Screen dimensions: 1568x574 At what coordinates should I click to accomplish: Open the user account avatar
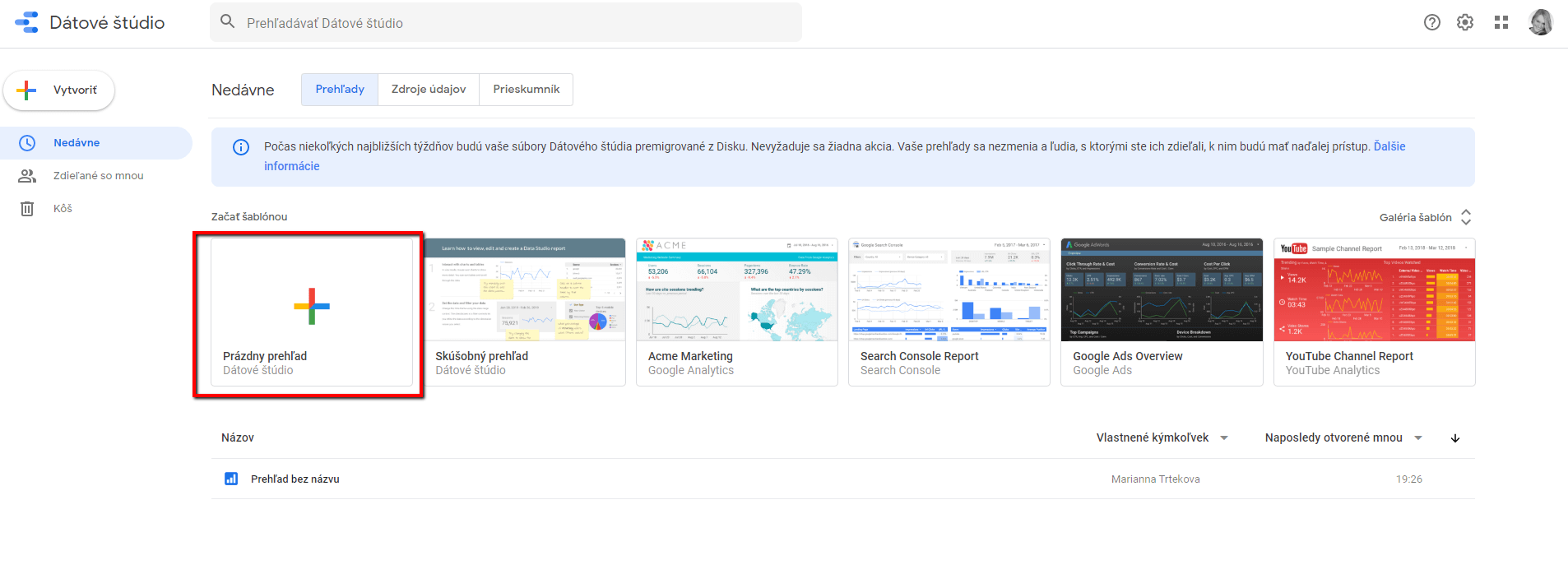tap(1540, 22)
